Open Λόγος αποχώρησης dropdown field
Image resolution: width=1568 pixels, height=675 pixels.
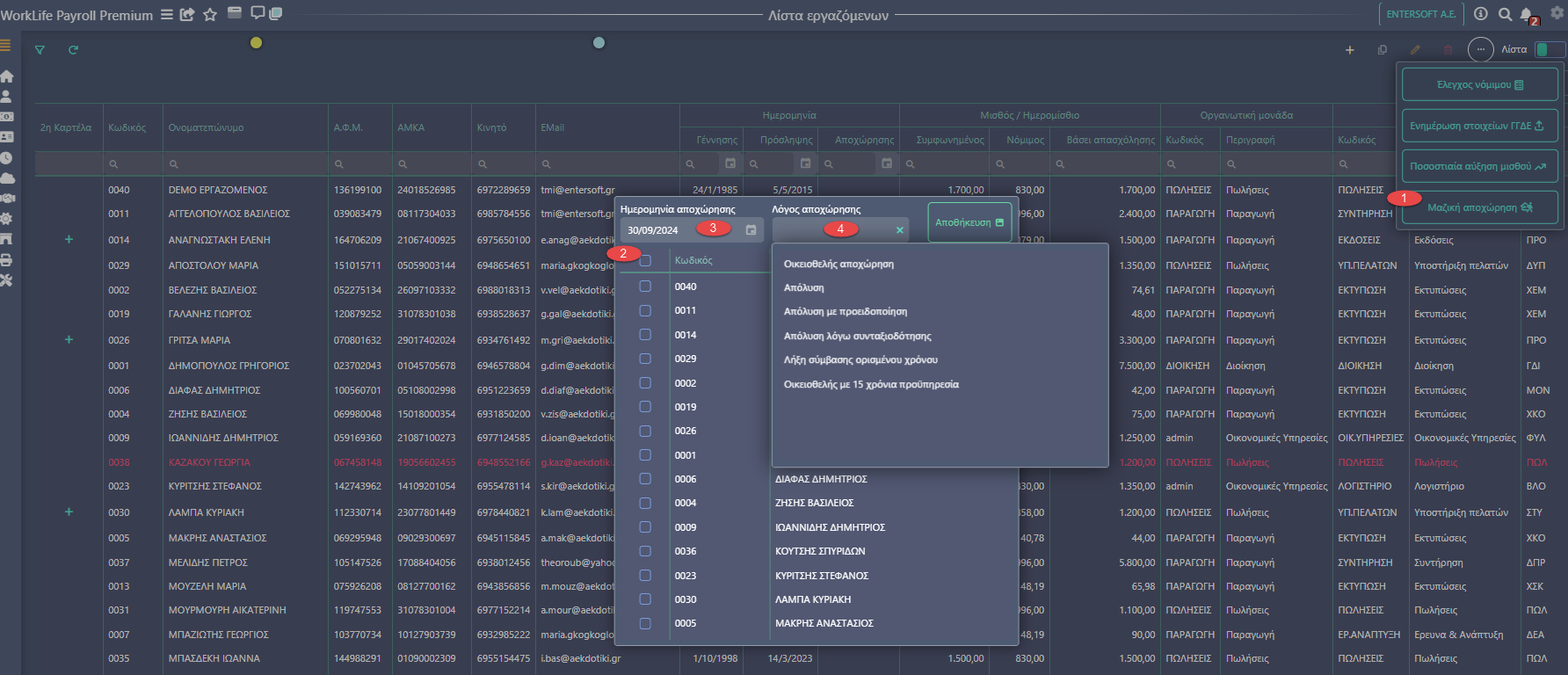tap(840, 229)
